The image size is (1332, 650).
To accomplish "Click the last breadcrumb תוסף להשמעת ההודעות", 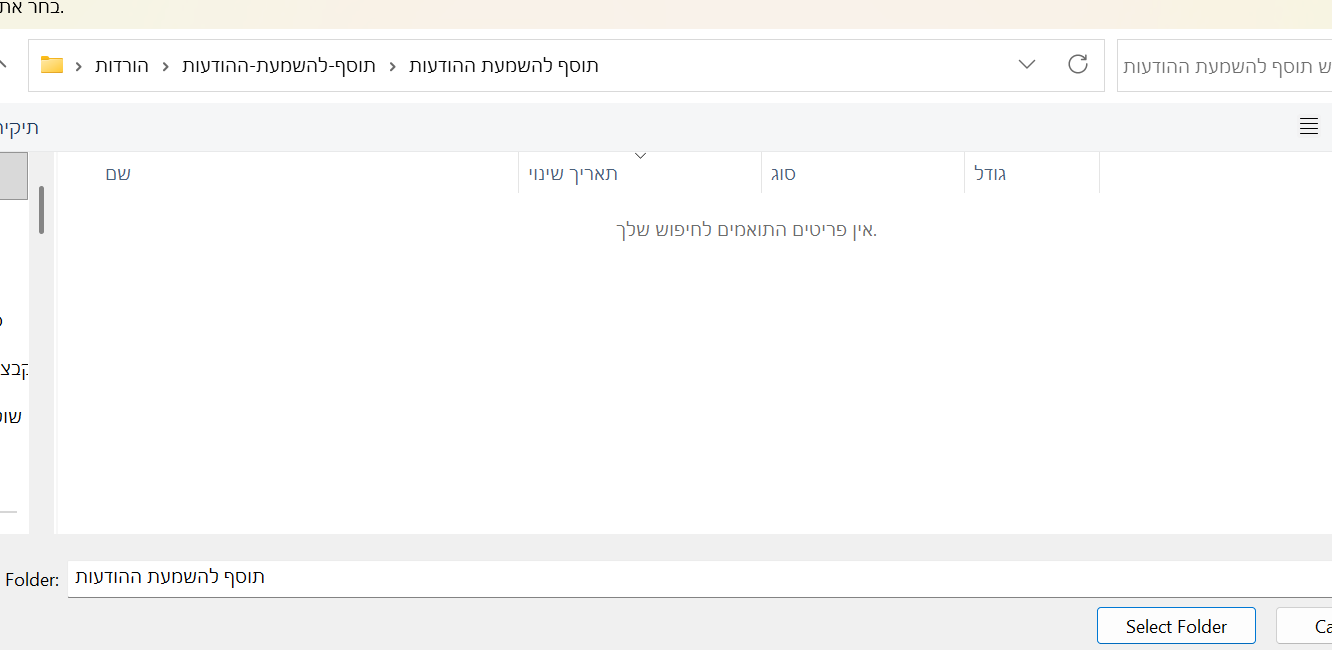I will [x=504, y=66].
